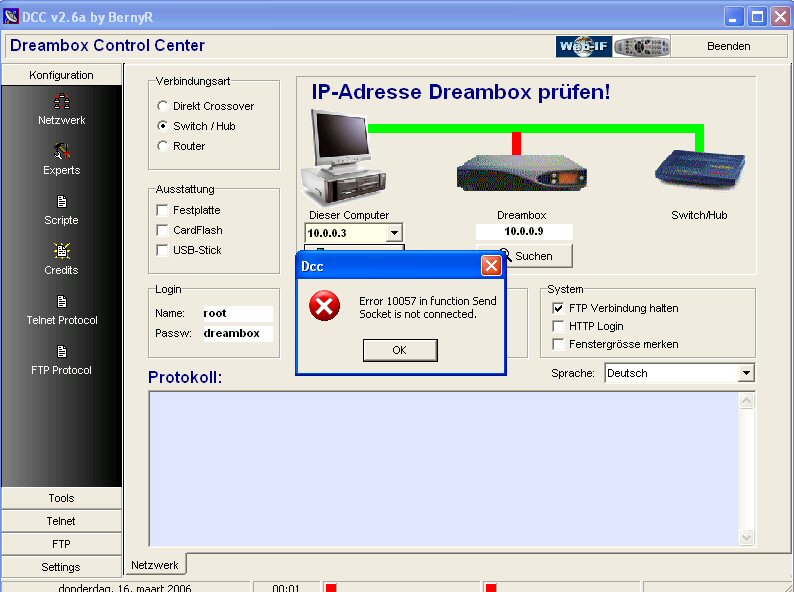
Task: Open the Tools sidebar section
Action: 61,498
